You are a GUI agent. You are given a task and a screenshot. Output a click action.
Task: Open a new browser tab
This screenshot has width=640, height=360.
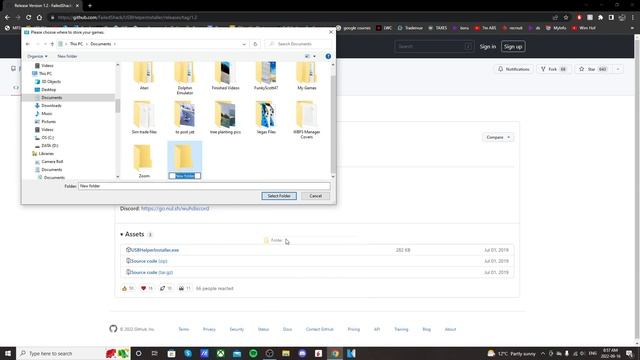tap(90, 6)
